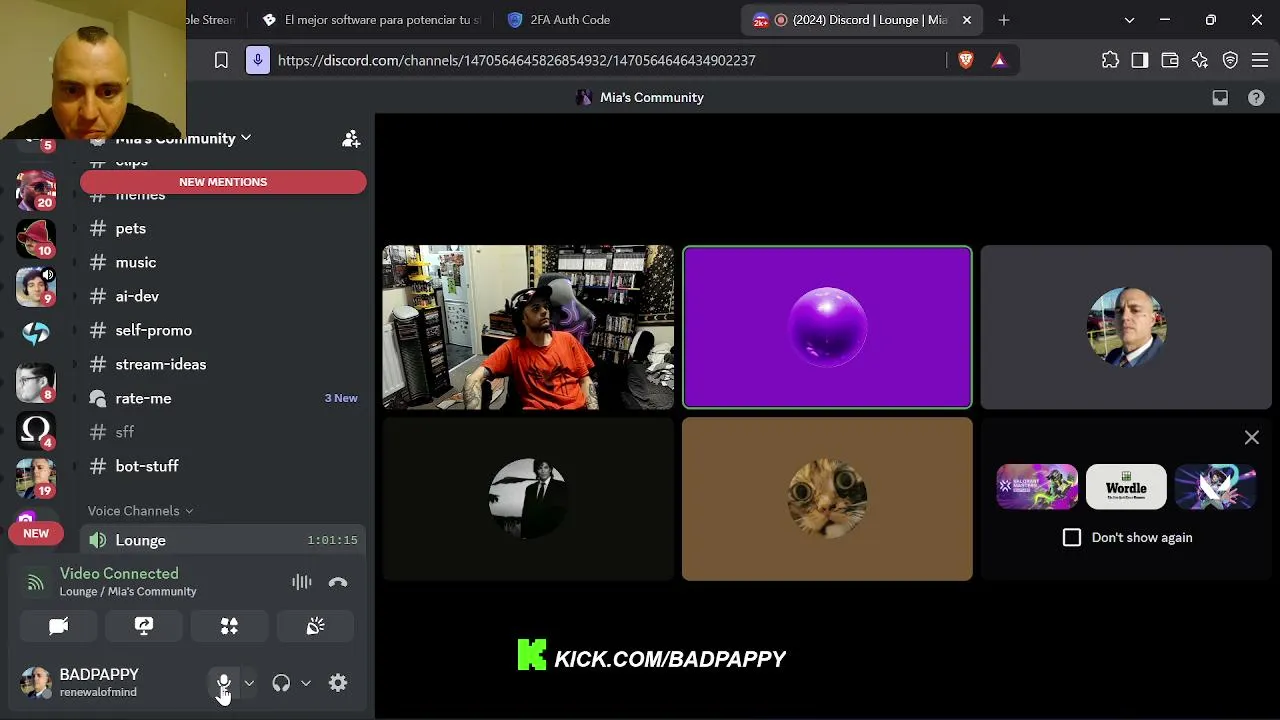1280x720 pixels.
Task: Open Discord user settings gear
Action: pyautogui.click(x=338, y=683)
